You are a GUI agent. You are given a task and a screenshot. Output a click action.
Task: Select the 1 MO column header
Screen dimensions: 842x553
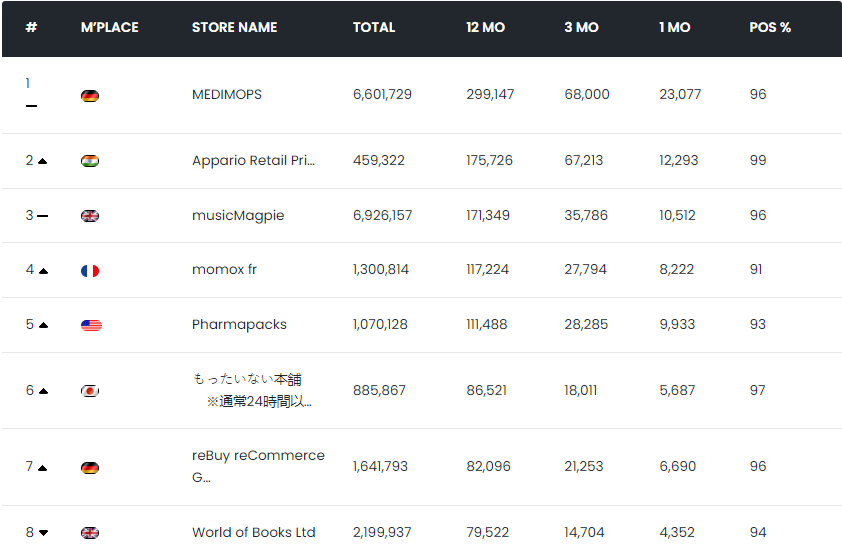coord(674,27)
